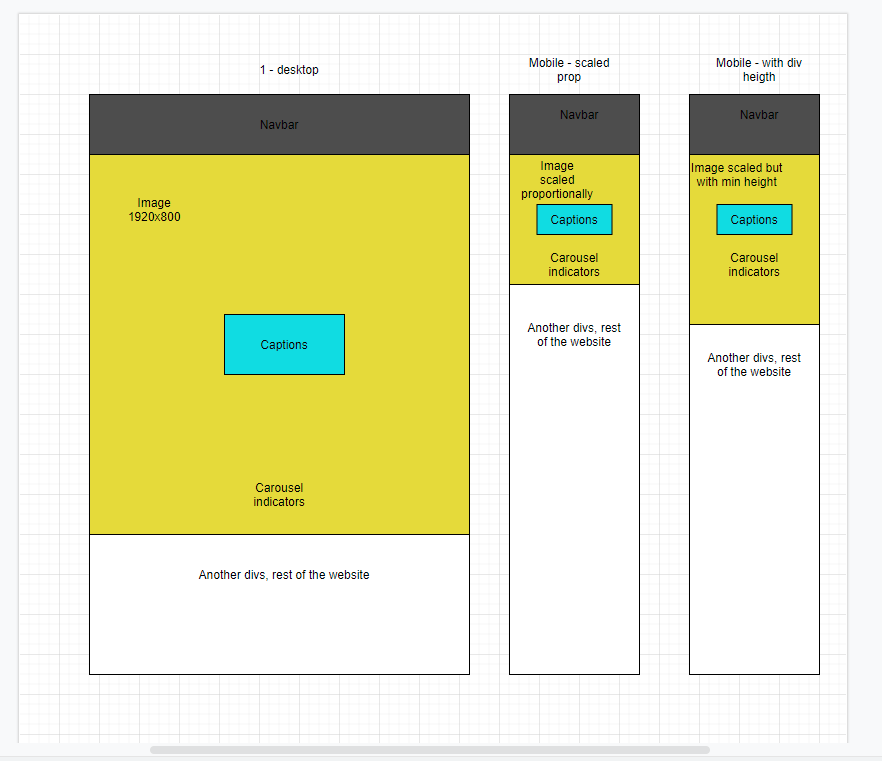The image size is (882, 761).
Task: Select the Captions box under 'Image scaled but with min height'
Action: point(754,220)
